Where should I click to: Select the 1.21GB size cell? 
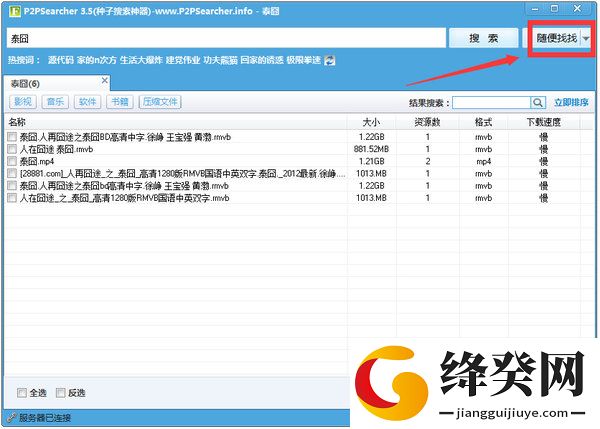372,161
